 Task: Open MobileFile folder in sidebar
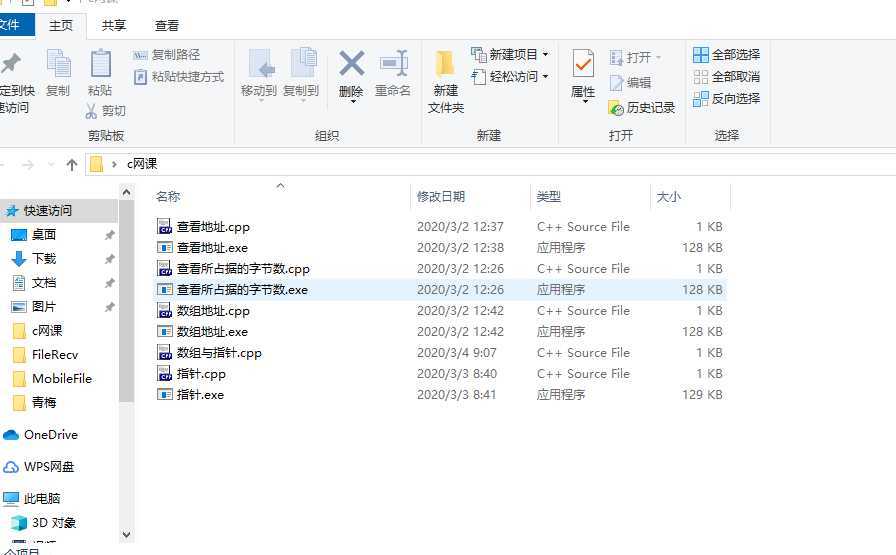pos(62,378)
